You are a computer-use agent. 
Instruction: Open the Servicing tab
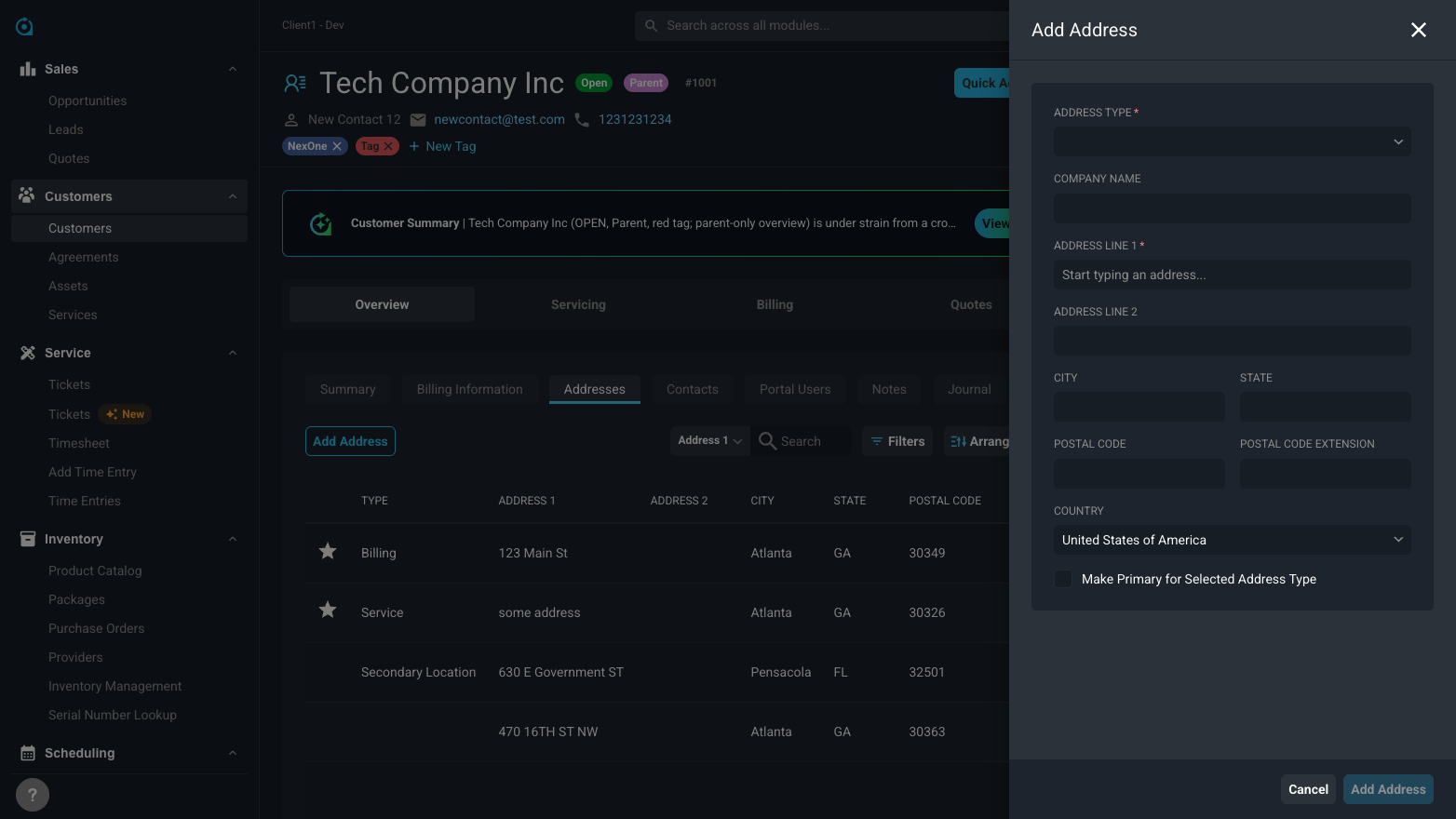click(578, 304)
